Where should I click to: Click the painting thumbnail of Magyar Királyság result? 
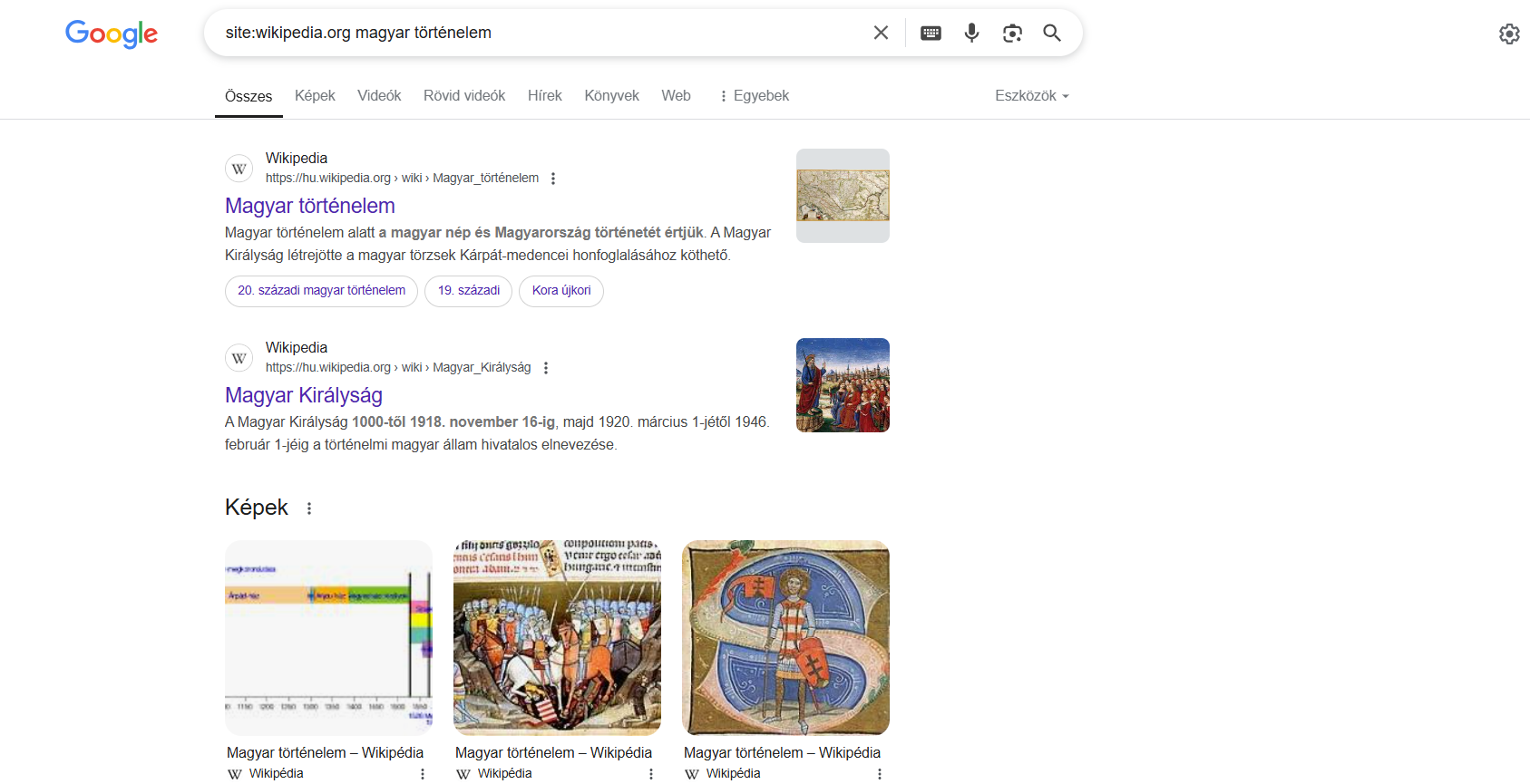point(843,385)
